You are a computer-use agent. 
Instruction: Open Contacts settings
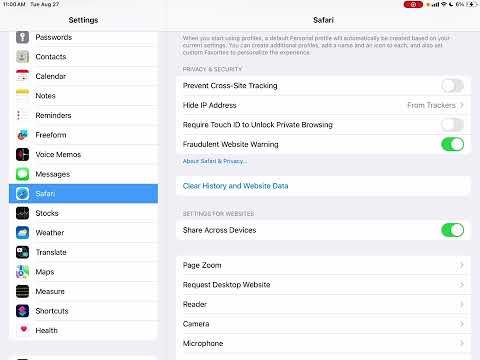tap(83, 57)
